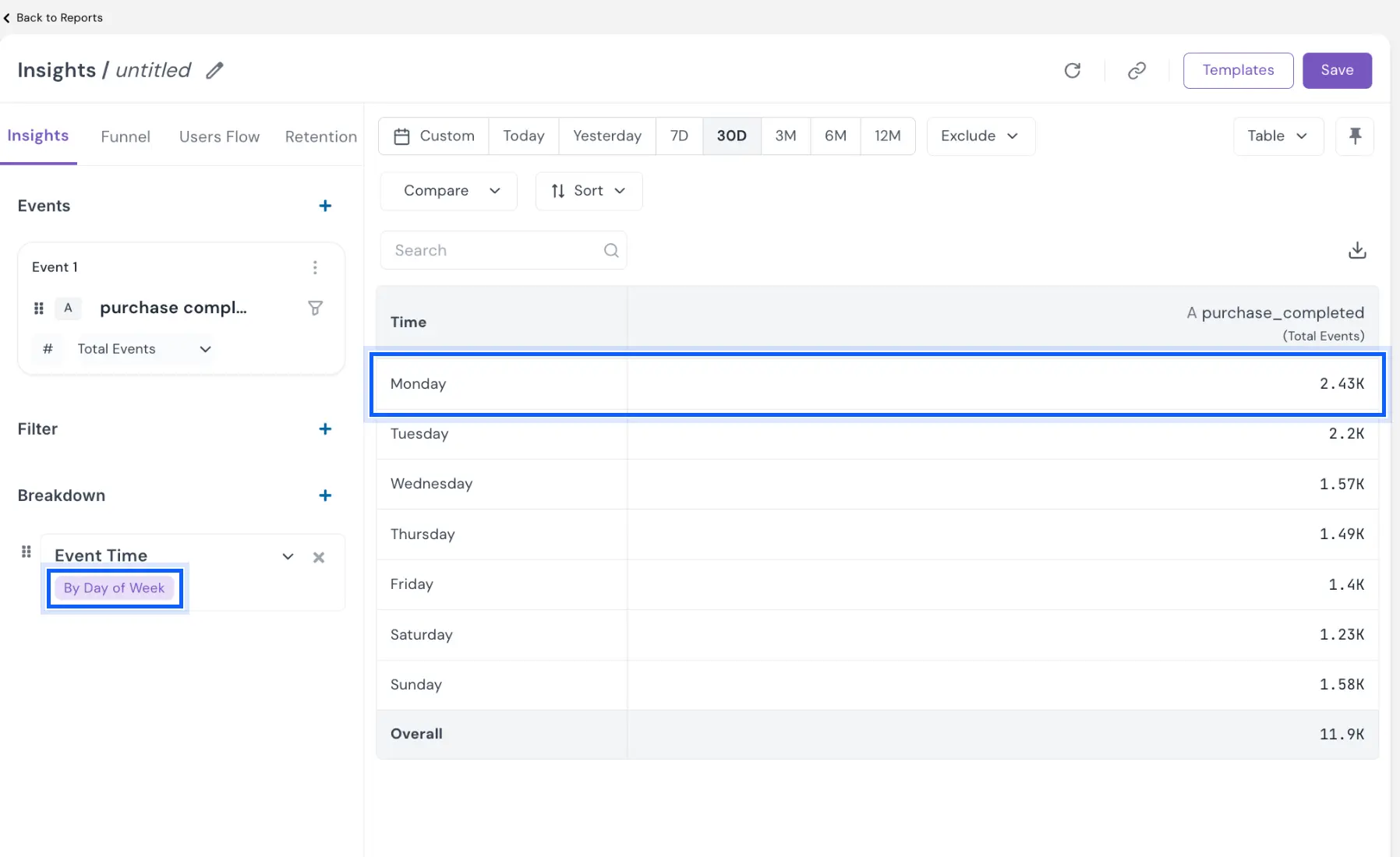Image resolution: width=1400 pixels, height=857 pixels.
Task: Click the By Day of Week tag
Action: point(115,588)
